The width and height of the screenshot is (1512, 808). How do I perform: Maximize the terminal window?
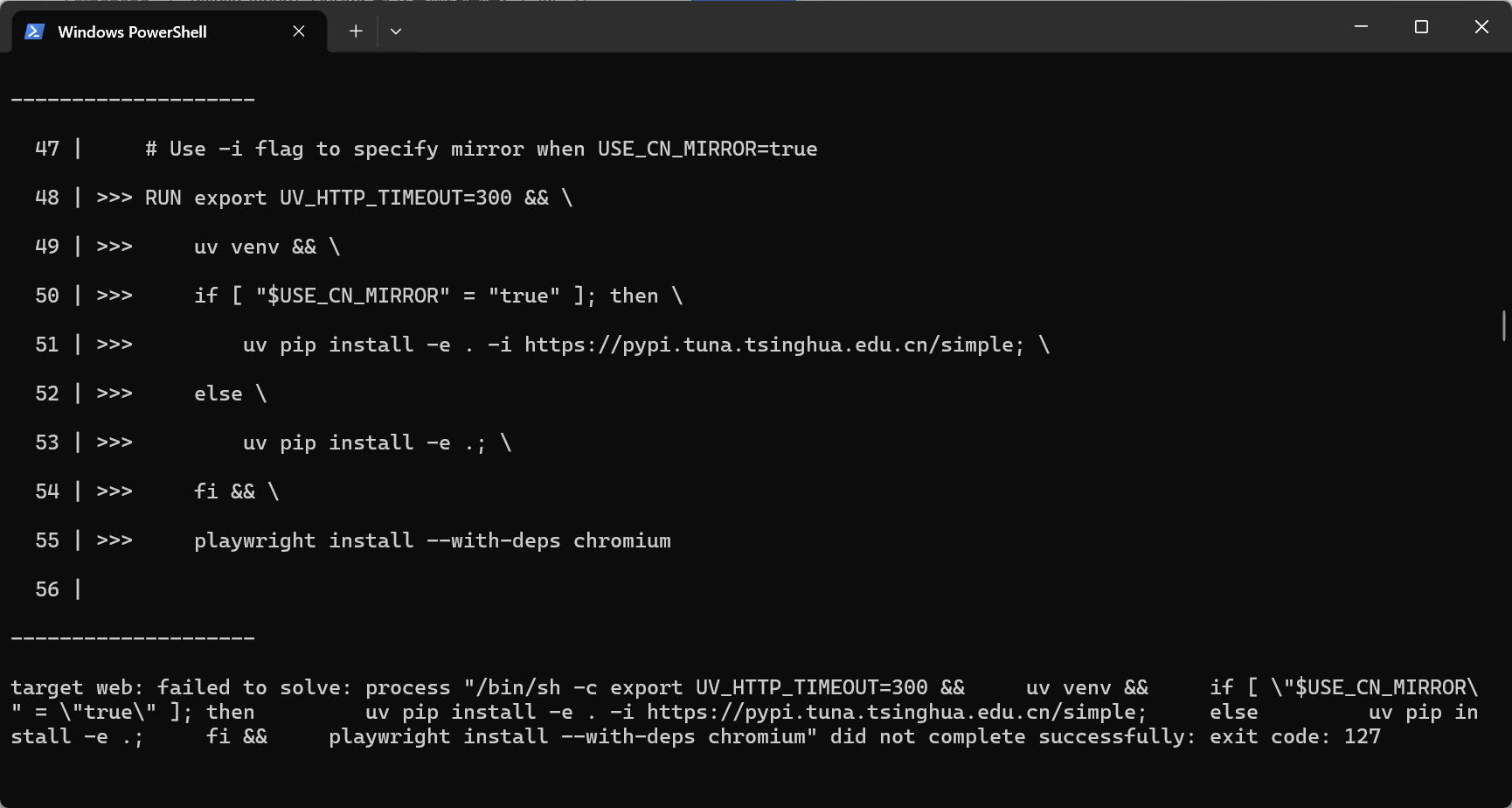1421,27
